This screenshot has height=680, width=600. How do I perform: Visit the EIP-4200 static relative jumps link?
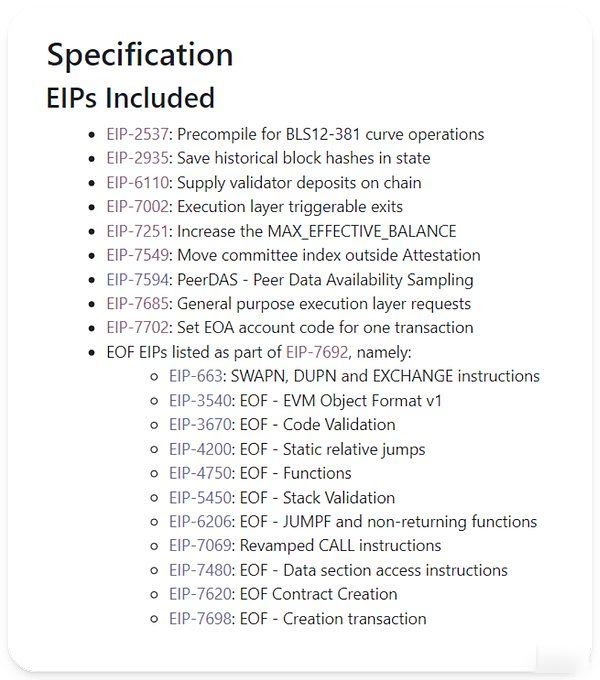coord(200,449)
